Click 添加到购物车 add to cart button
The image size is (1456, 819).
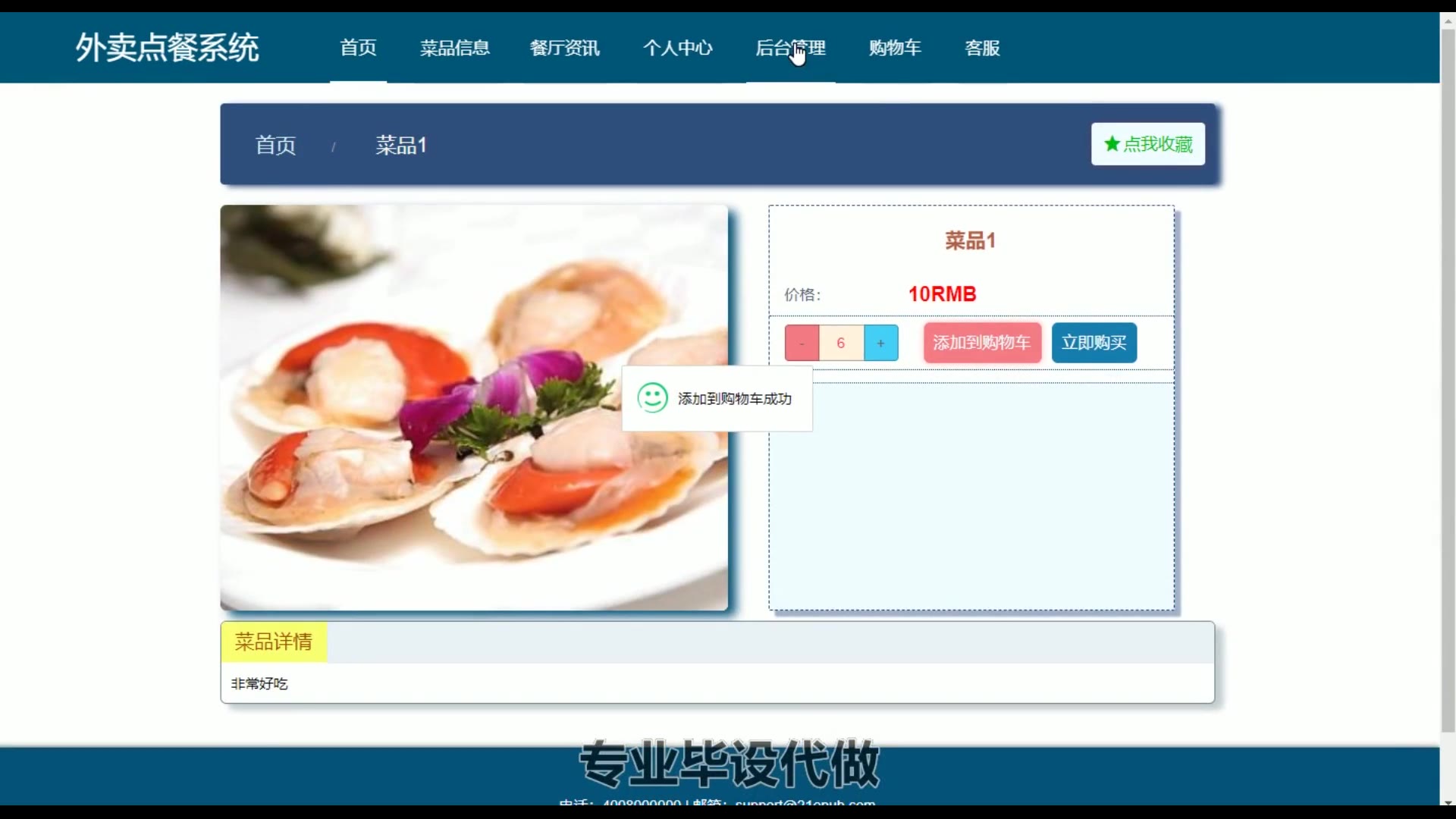pos(981,343)
